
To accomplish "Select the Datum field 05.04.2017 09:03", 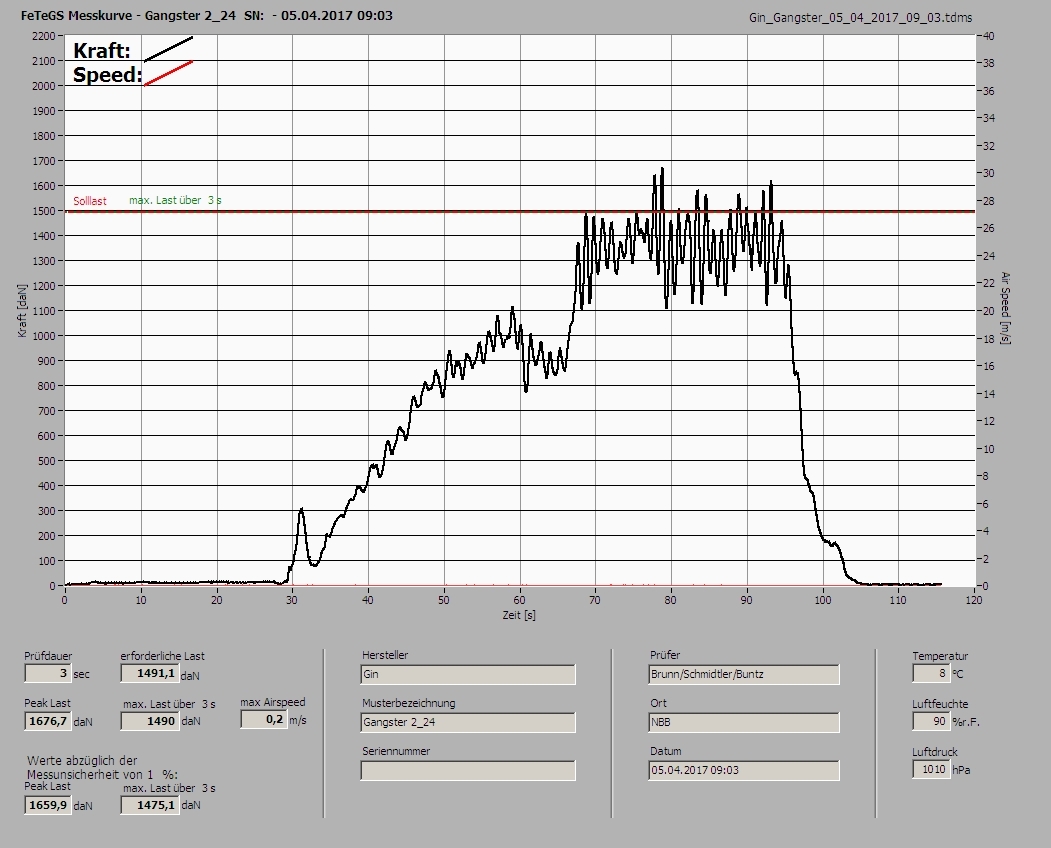I will [744, 771].
